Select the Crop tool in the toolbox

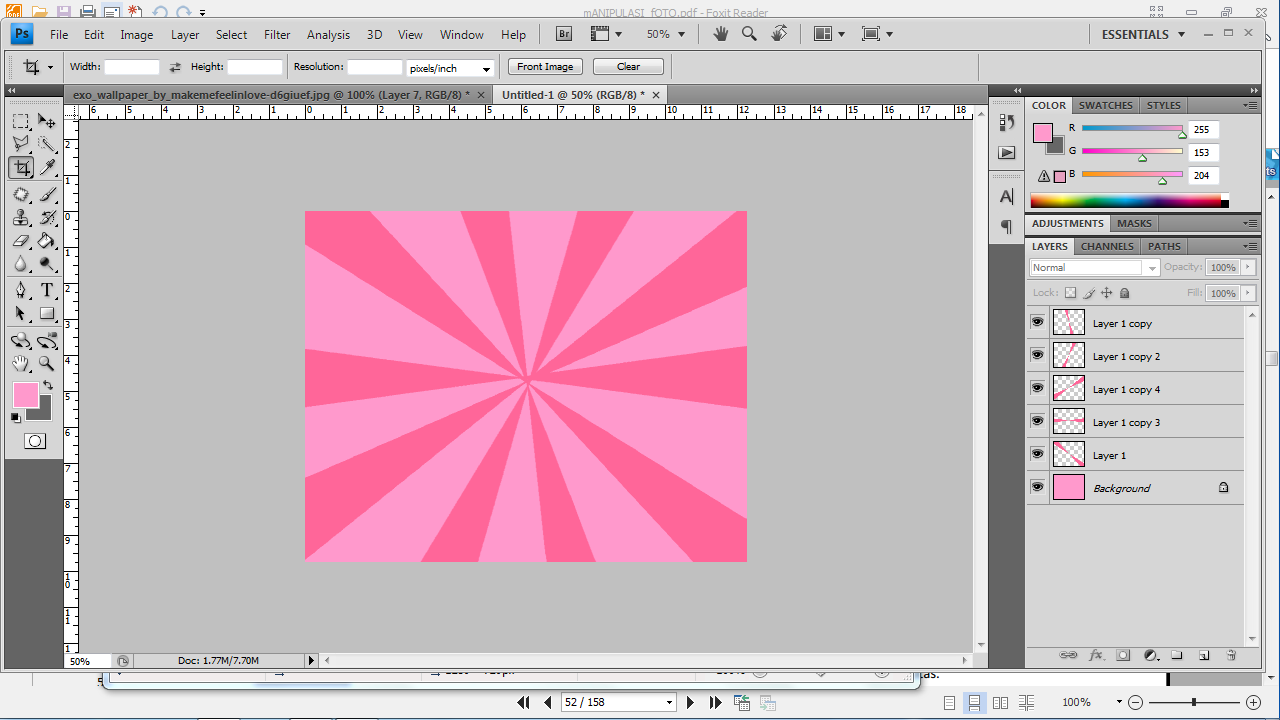point(20,168)
